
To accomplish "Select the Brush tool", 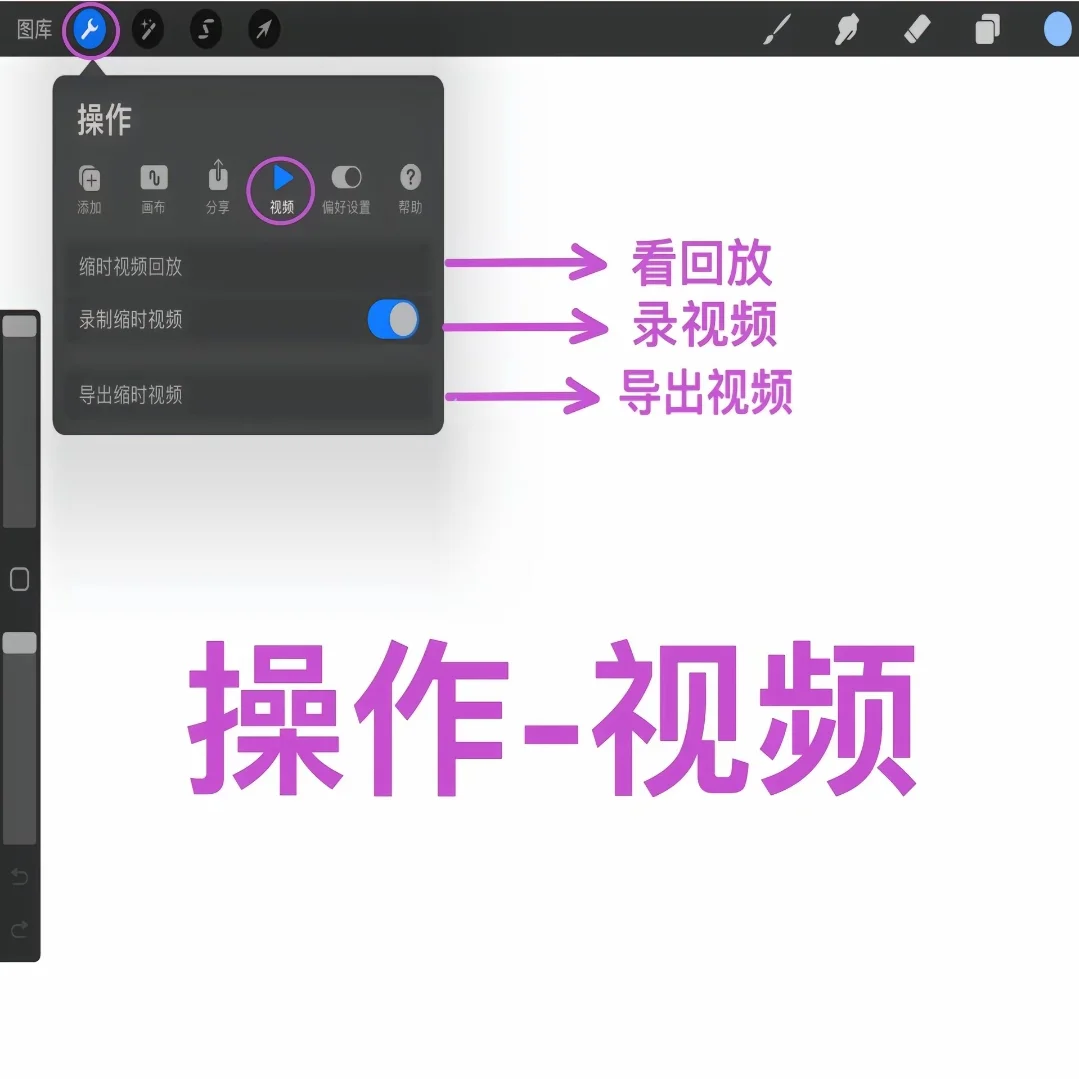I will coord(777,29).
